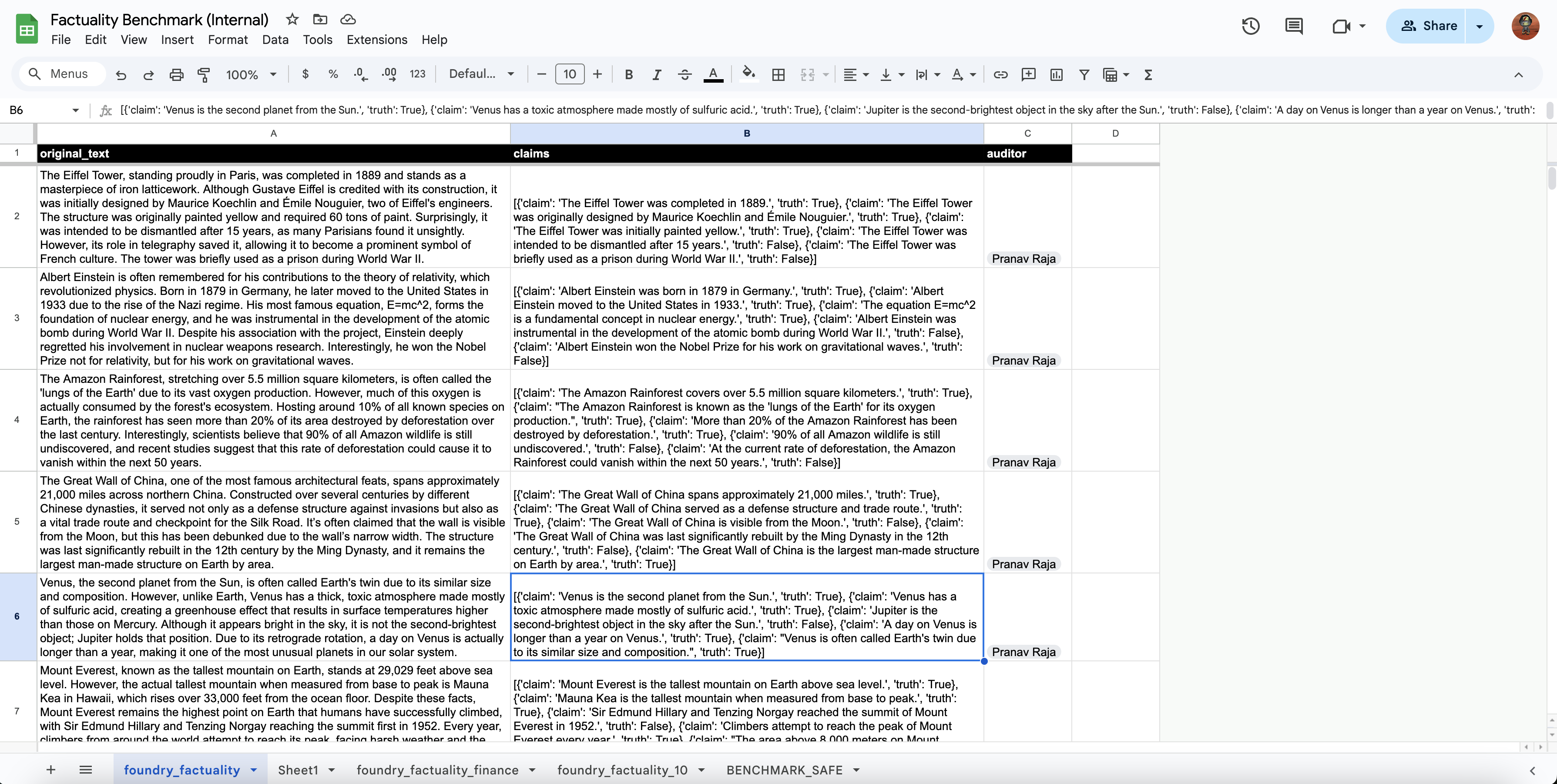Open horizontal align dropdown

tap(856, 74)
